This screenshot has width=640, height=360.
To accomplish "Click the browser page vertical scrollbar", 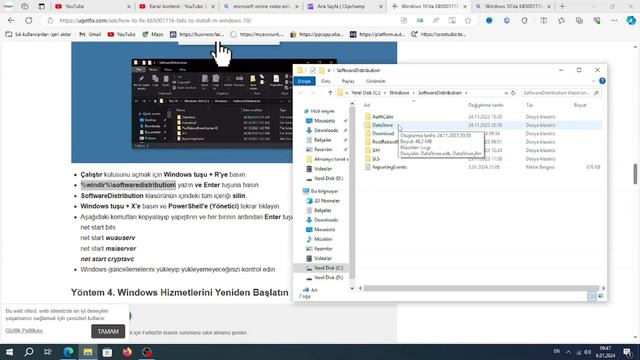I will [x=636, y=174].
